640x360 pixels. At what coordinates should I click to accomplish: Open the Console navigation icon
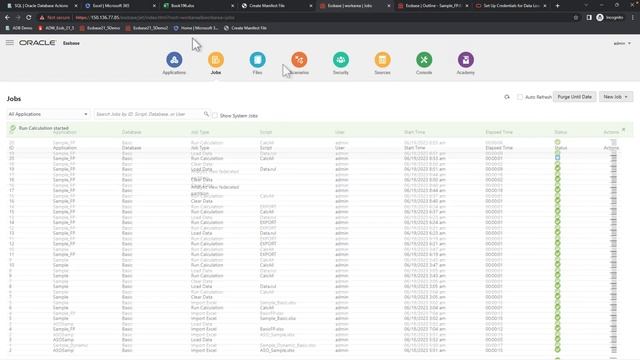pos(424,60)
